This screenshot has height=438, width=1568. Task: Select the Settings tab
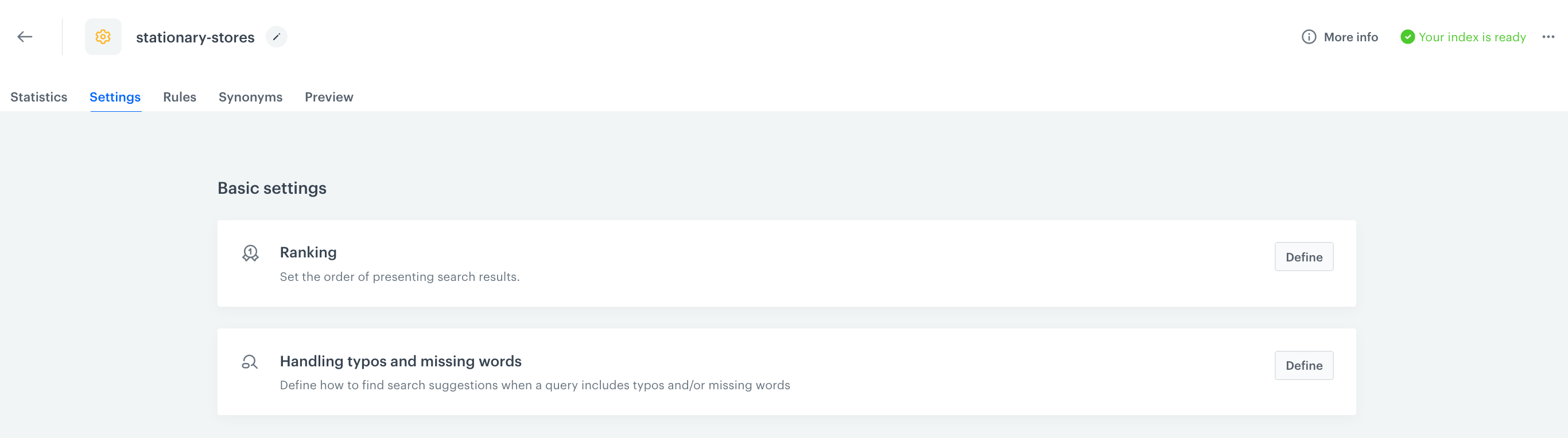pos(115,97)
